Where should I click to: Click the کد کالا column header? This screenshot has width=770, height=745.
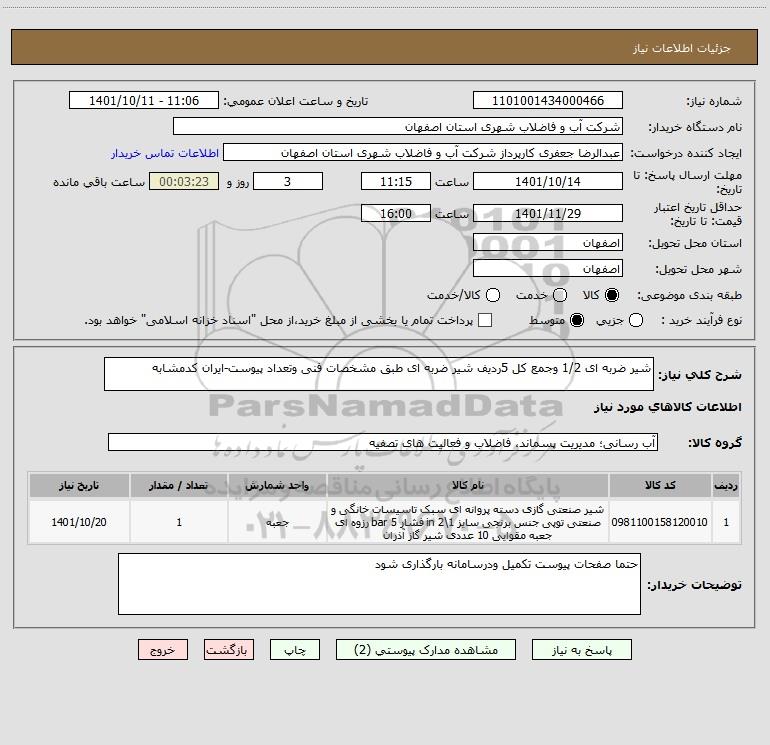pos(660,486)
